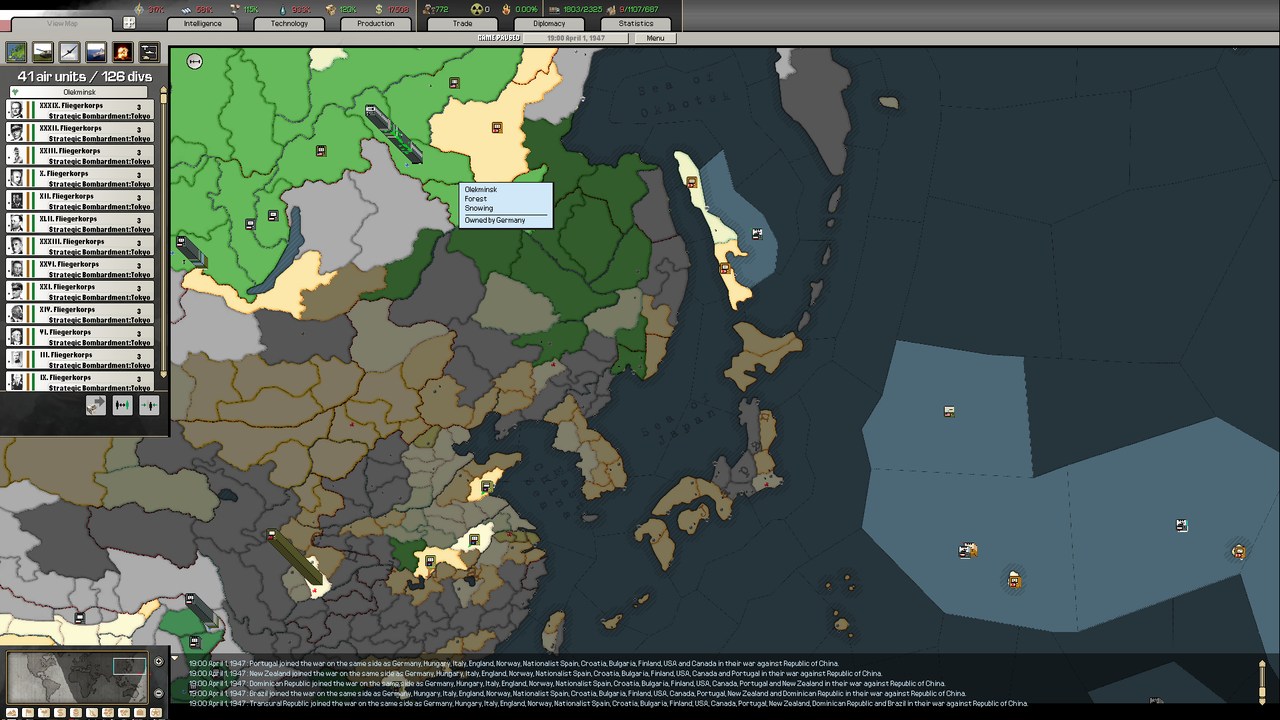Select XIV. Fliegerkorps unit
This screenshot has width=1280, height=720.
tap(80, 314)
